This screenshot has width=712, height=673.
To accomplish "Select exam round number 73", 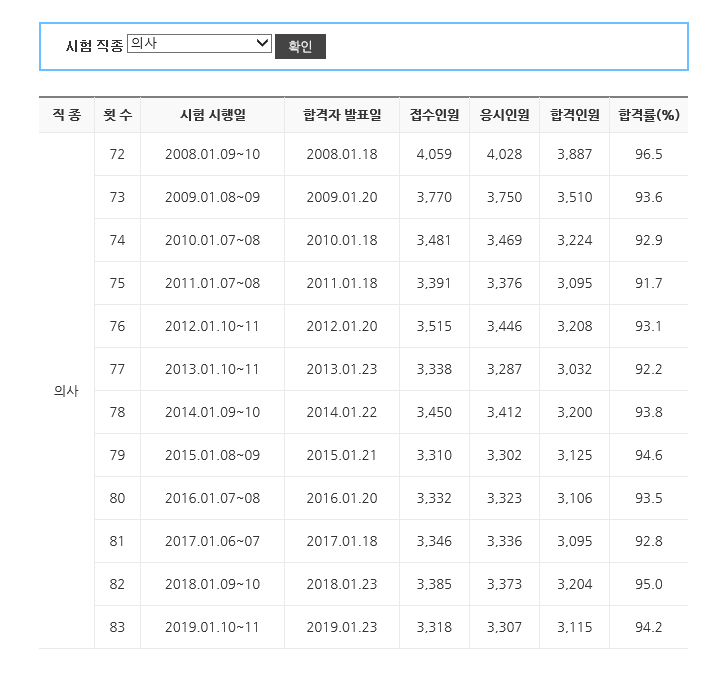I will coord(117,197).
